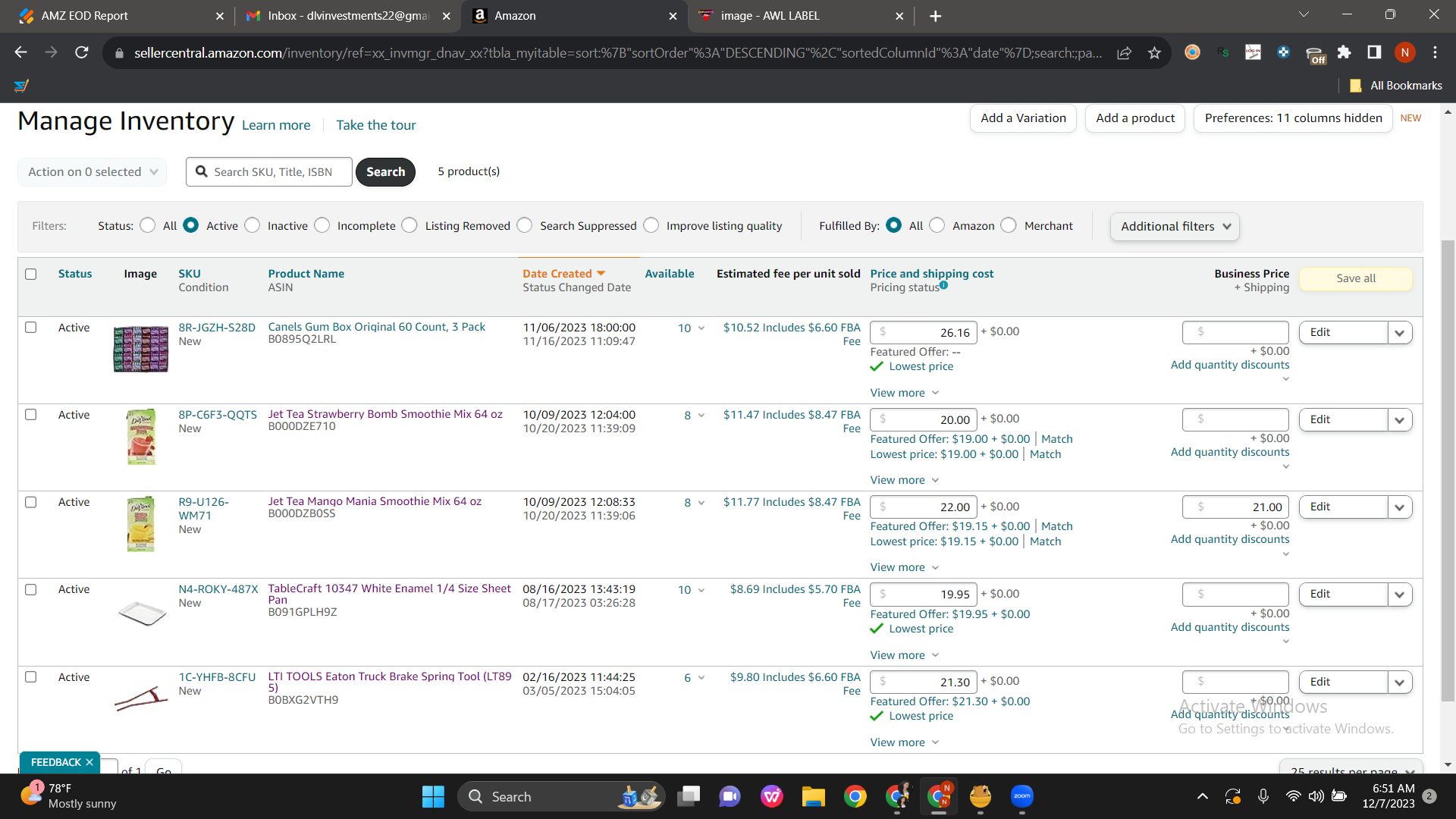
Task: Close the AMZ EOD Report tab
Action: click(220, 16)
